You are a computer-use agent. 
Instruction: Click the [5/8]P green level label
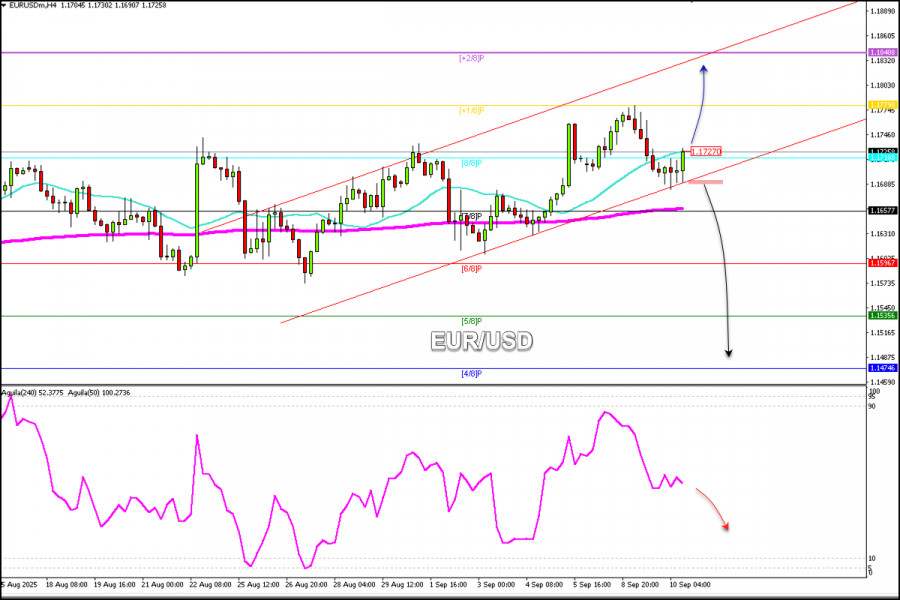pos(471,322)
